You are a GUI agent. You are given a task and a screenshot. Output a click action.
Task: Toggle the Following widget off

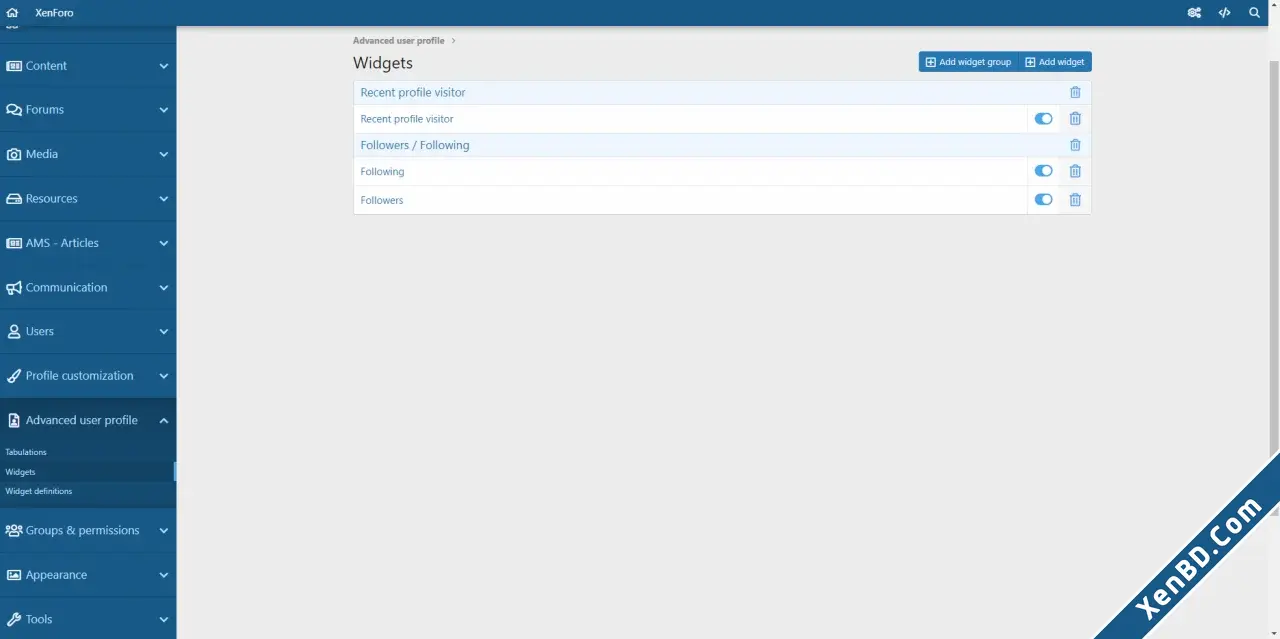[1043, 171]
